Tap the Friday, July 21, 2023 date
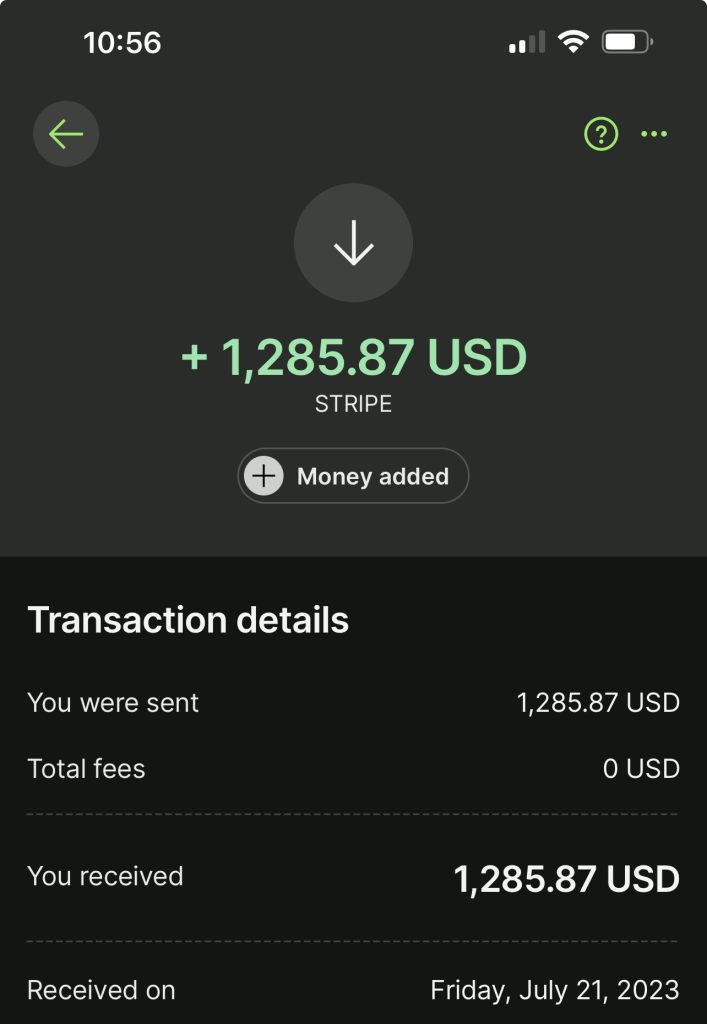Screen dimensions: 707x1024 554,990
